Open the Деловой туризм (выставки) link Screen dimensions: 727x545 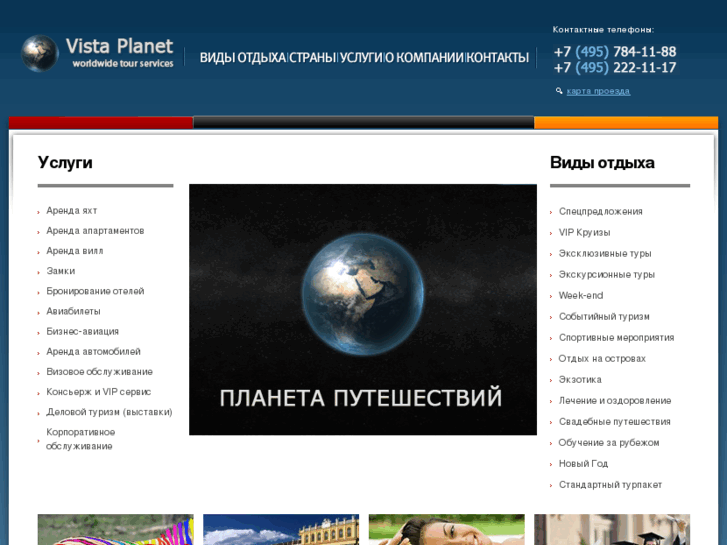point(109,412)
